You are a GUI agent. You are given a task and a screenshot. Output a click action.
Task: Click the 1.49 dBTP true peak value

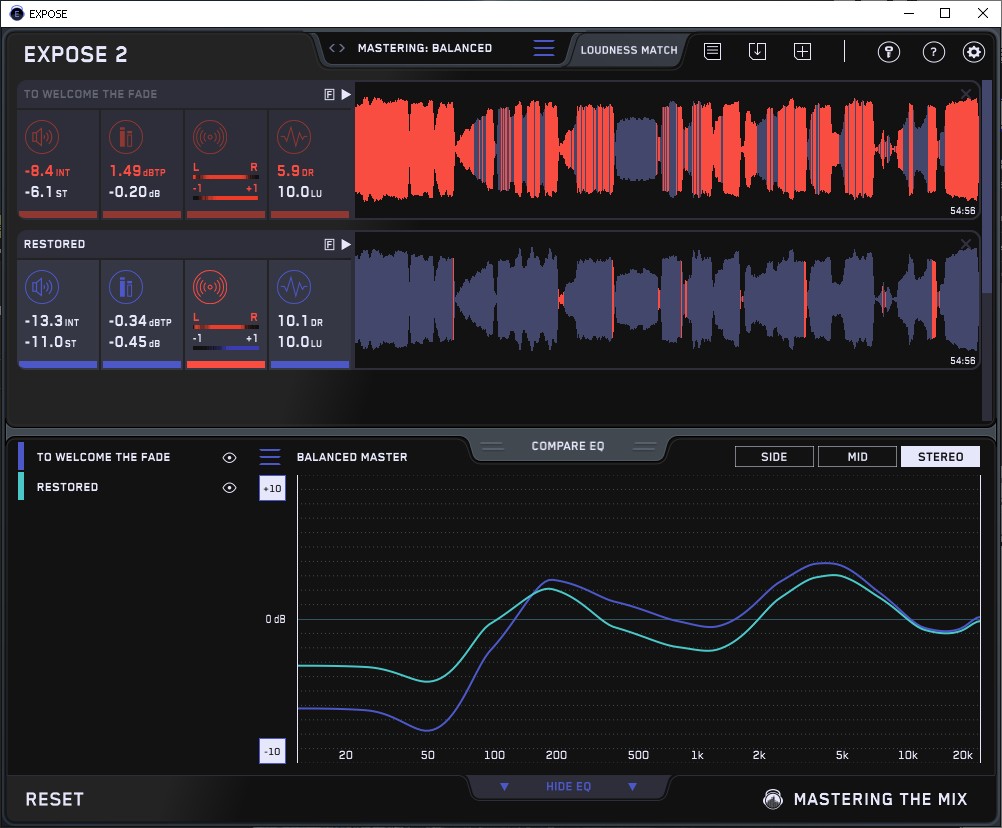(137, 171)
